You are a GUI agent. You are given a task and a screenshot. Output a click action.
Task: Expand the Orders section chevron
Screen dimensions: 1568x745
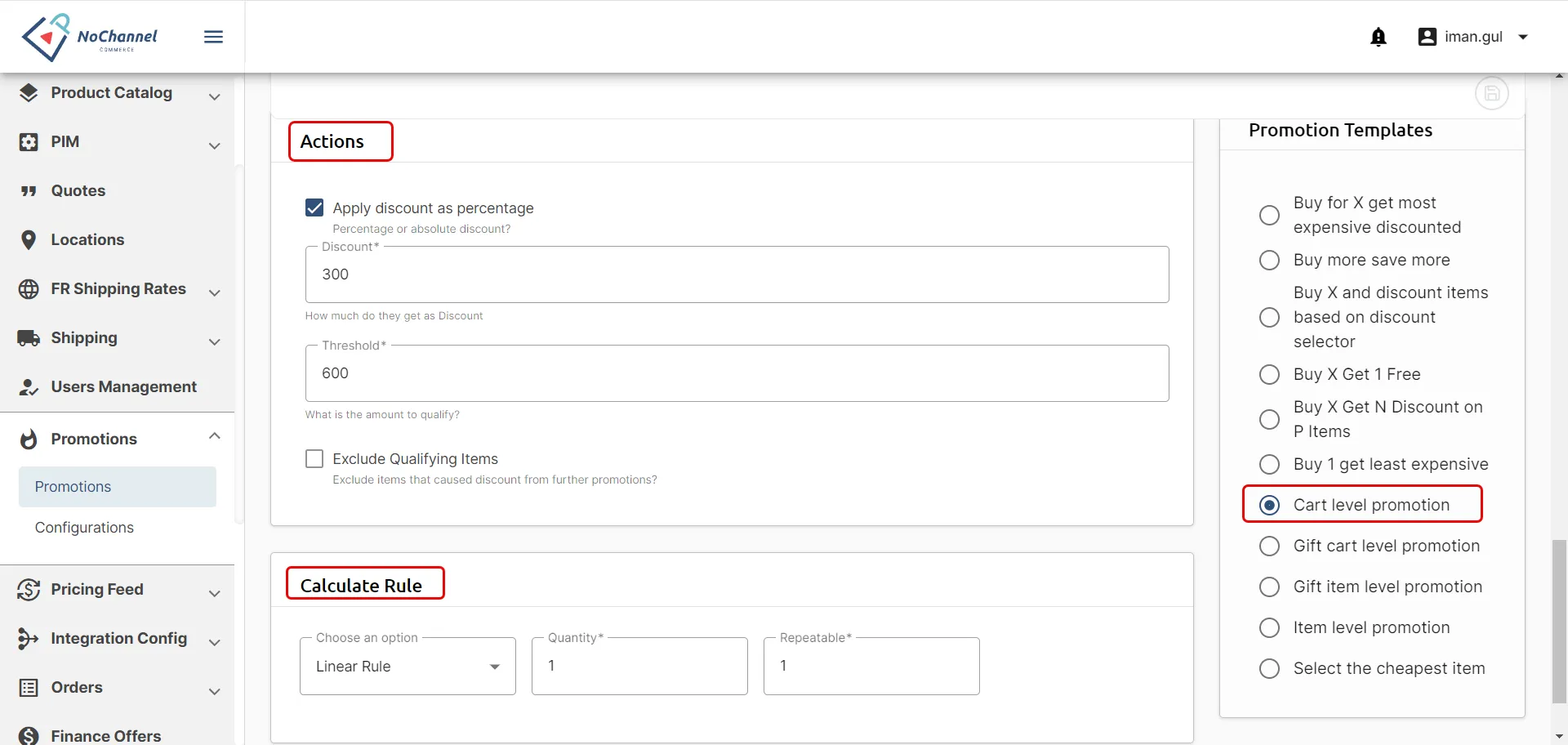coord(215,691)
